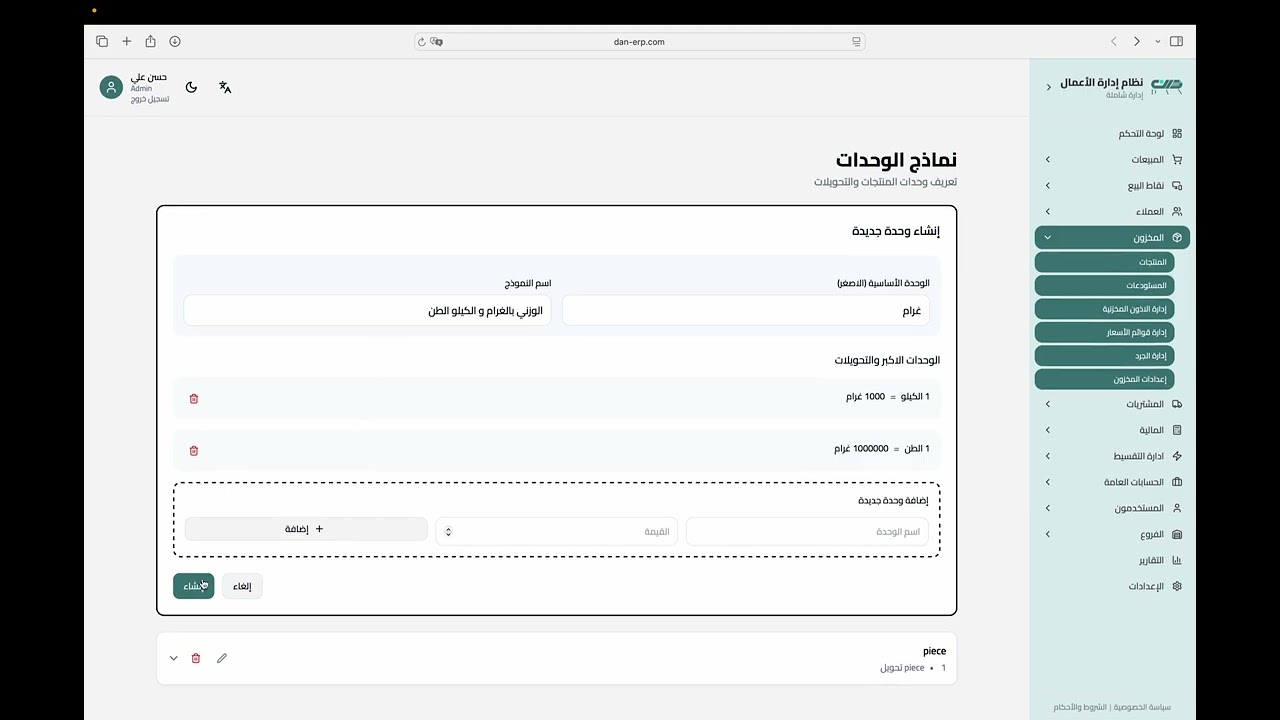
Task: Delete the piece unit template
Action: pos(196,658)
